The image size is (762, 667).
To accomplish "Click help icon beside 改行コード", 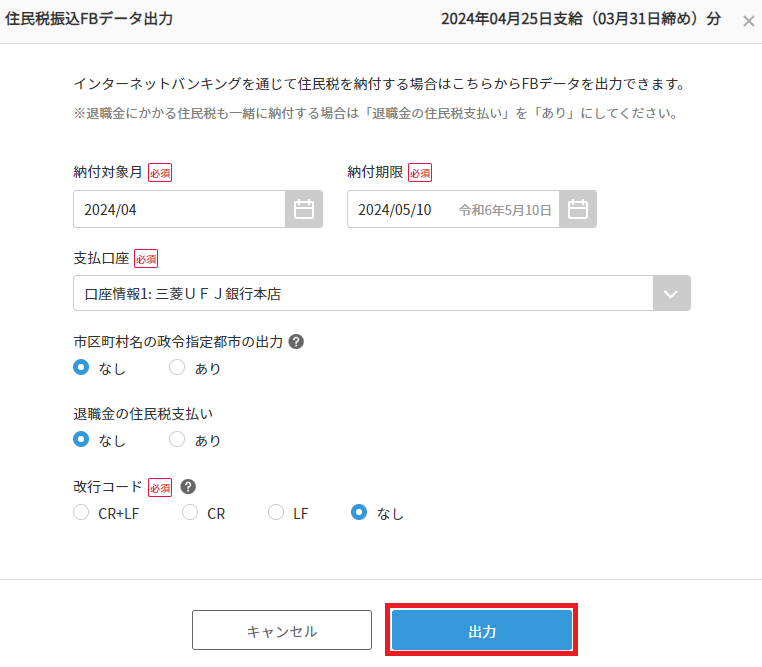I will click(x=188, y=486).
